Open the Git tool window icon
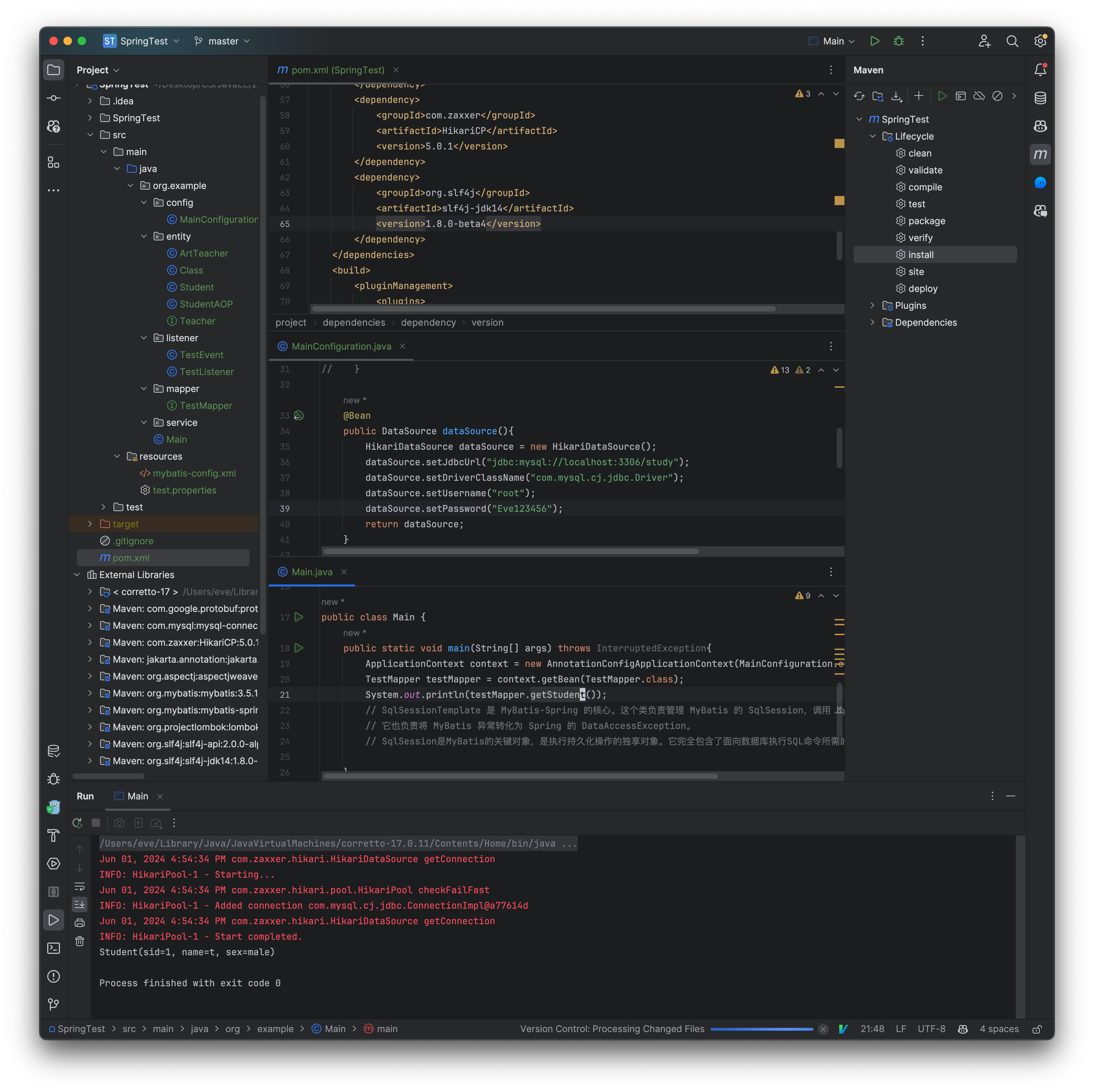 53,1004
